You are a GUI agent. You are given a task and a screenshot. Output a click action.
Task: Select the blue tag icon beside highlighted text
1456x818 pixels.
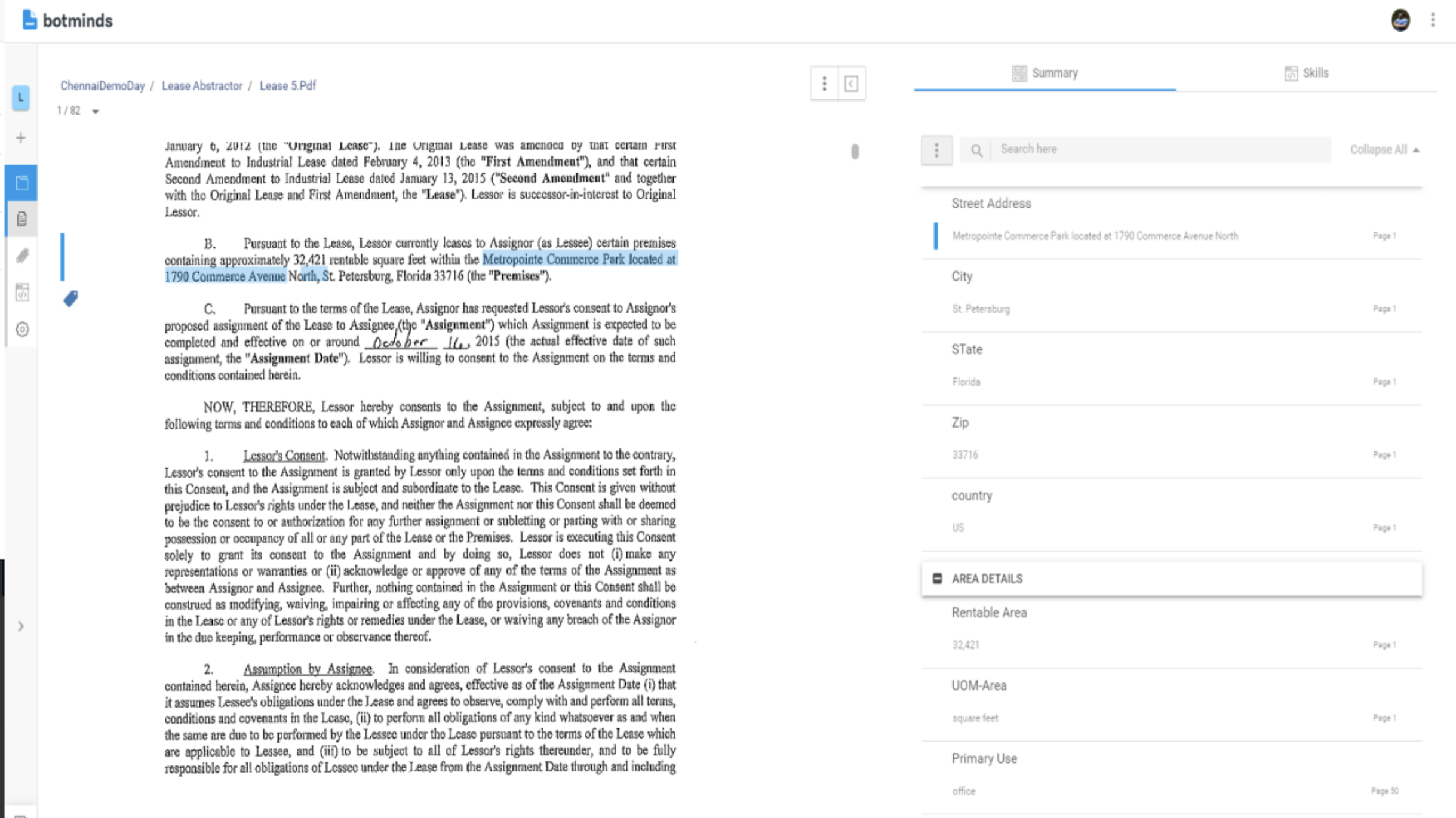70,299
